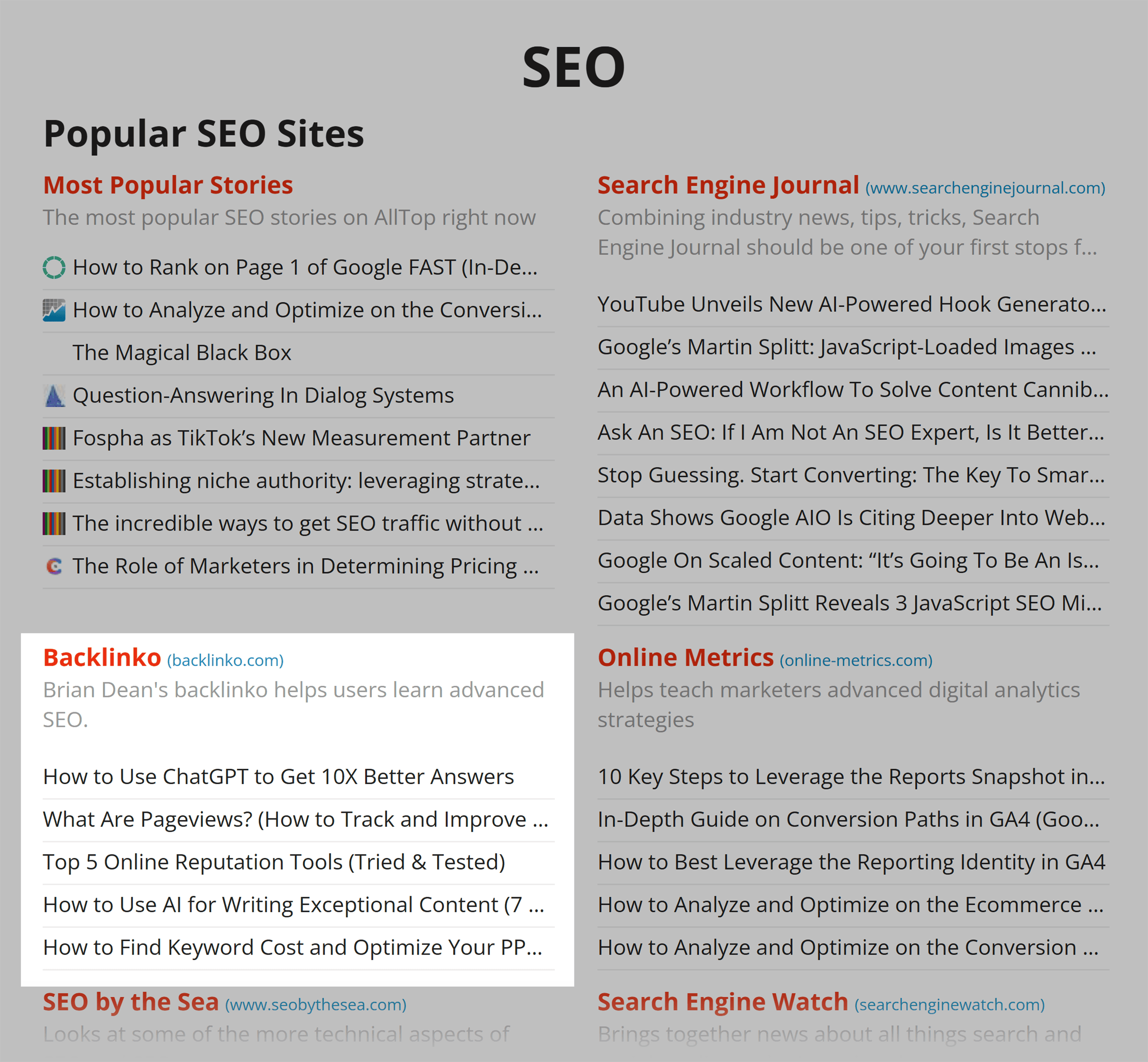Visit the www.searchenginejournal.com URL
1148x1062 pixels.
(985, 188)
